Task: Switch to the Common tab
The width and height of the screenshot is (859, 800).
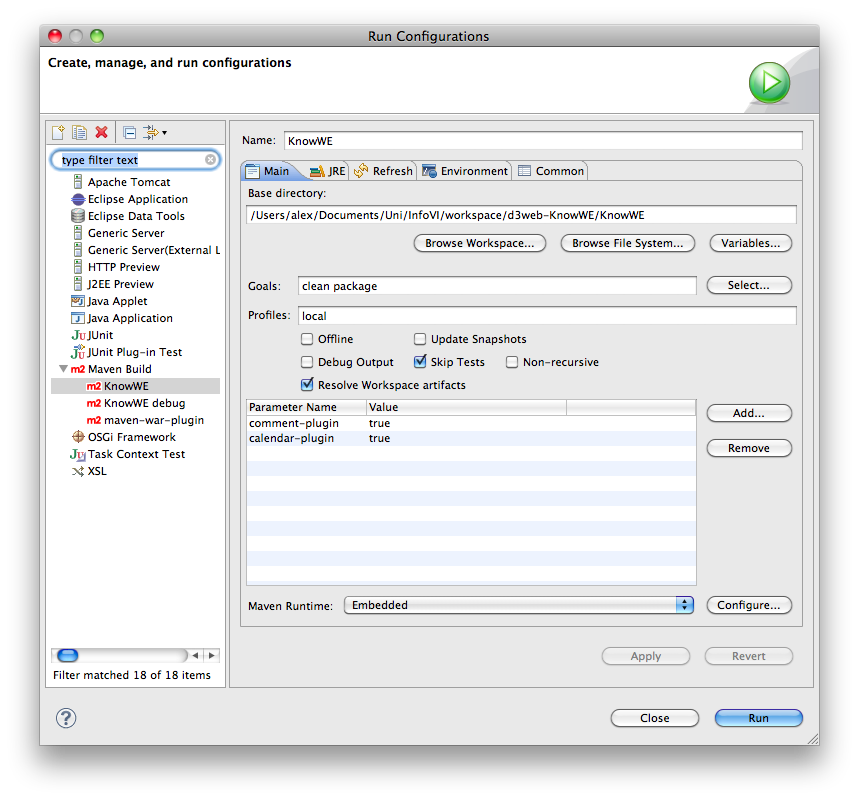Action: (551, 171)
